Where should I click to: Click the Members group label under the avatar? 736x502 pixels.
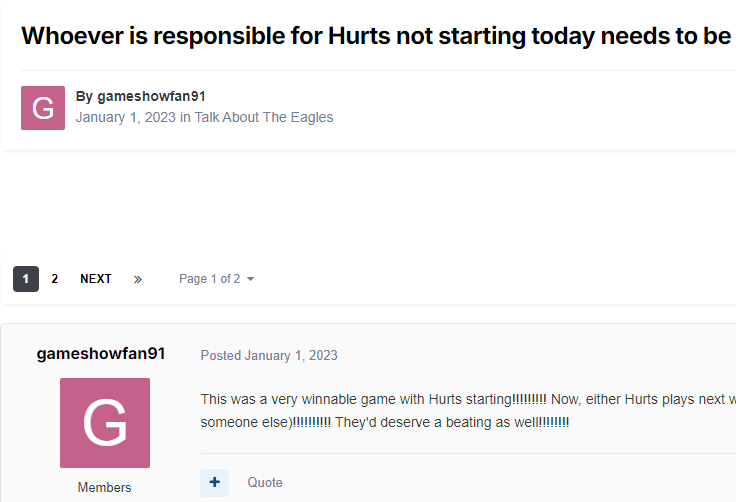coord(105,487)
